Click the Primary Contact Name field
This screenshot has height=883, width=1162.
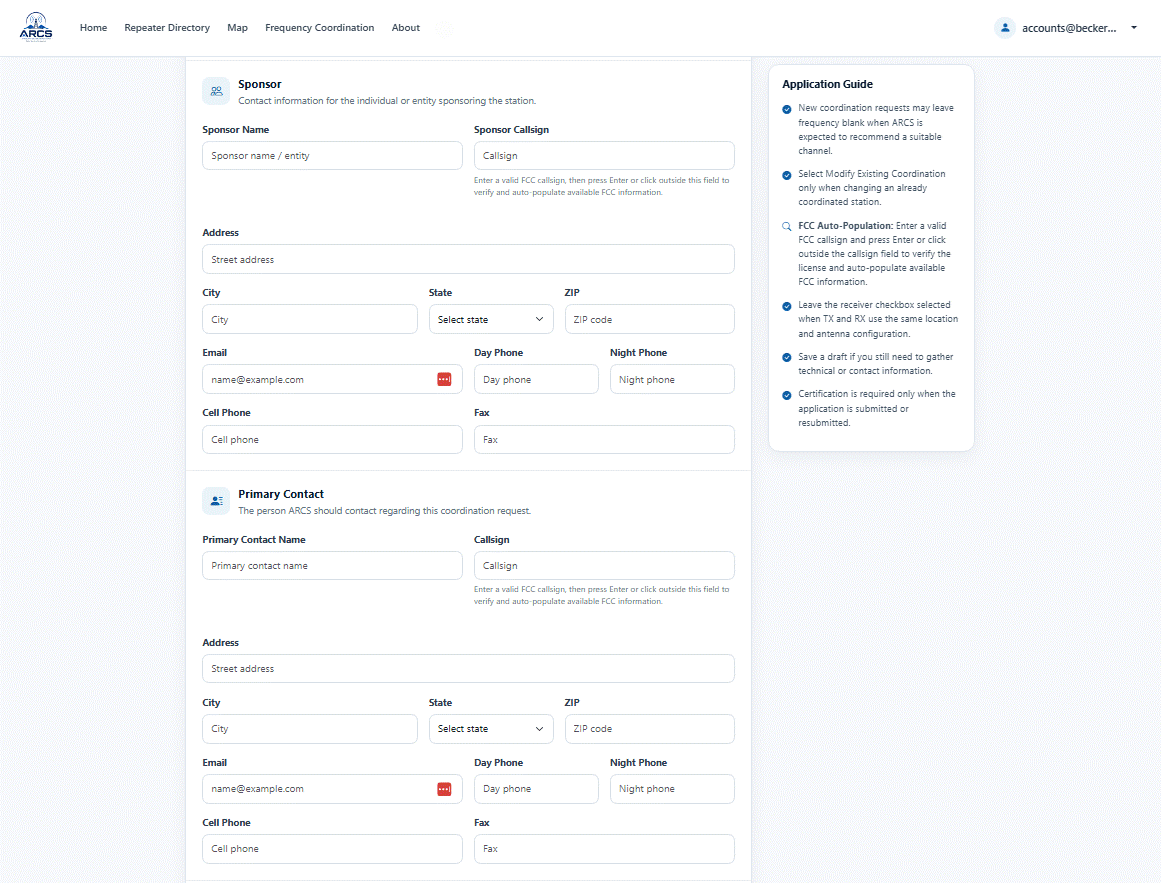pyautogui.click(x=332, y=565)
